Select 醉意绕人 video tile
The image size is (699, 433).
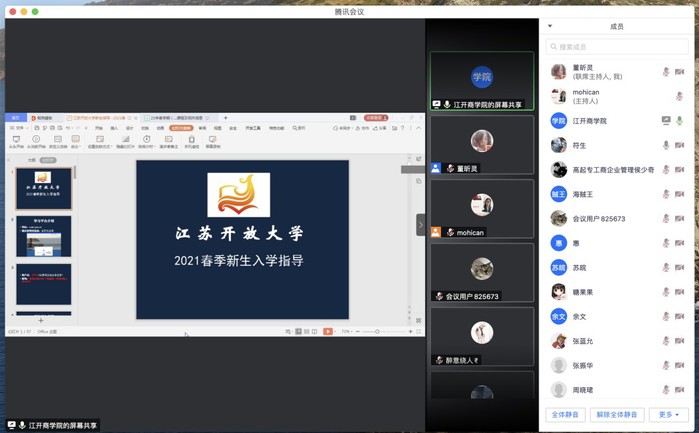482,336
